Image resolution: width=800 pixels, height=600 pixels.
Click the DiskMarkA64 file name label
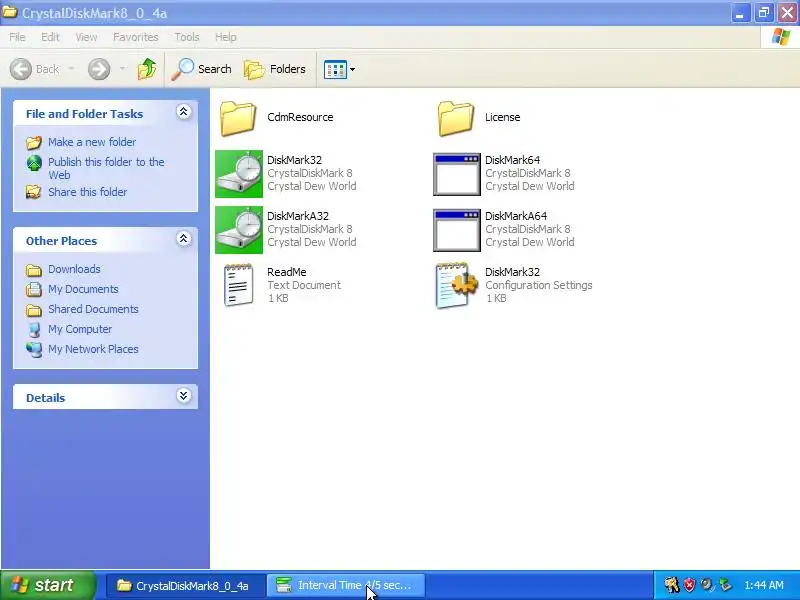(516, 216)
